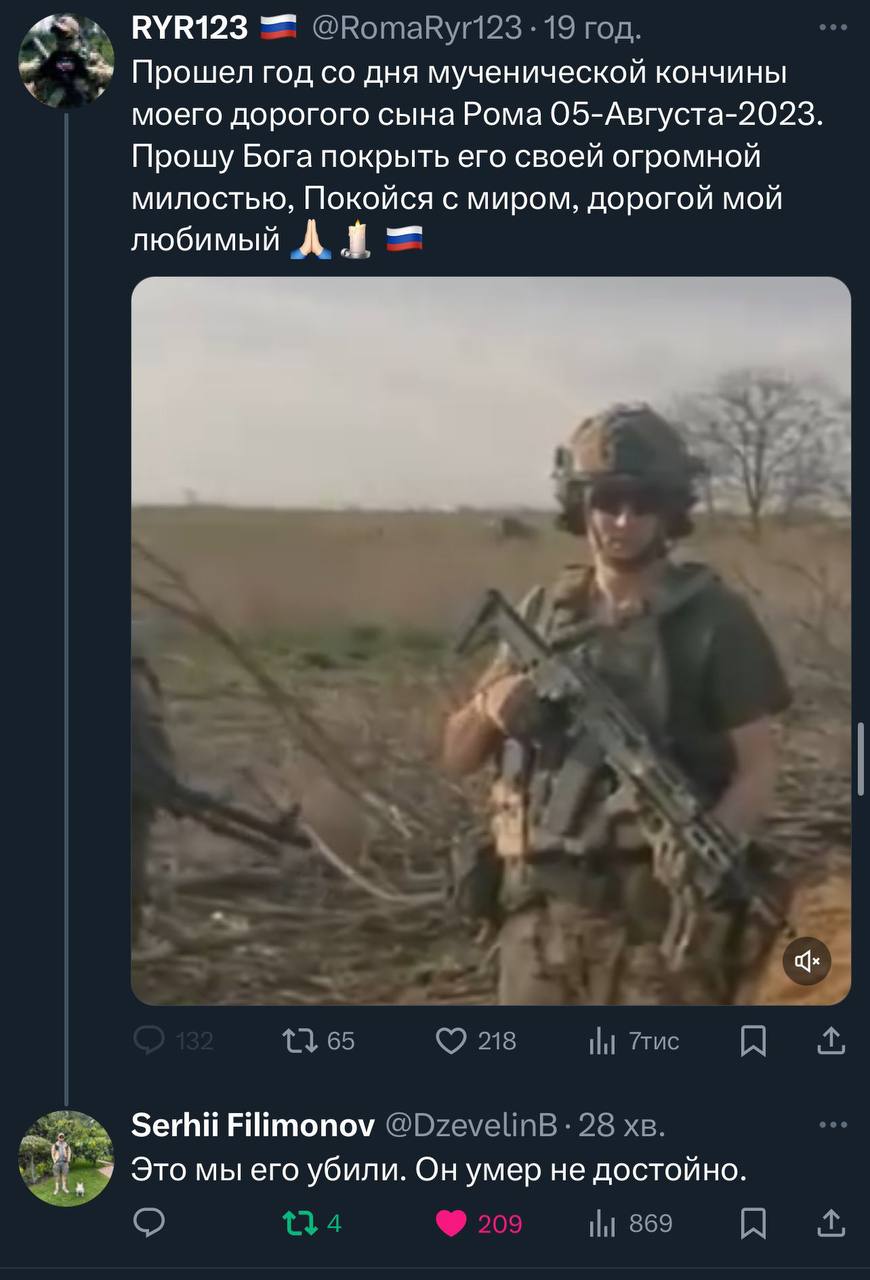
Task: Bookmark Serhii Filimonov's reply
Action: [753, 1223]
